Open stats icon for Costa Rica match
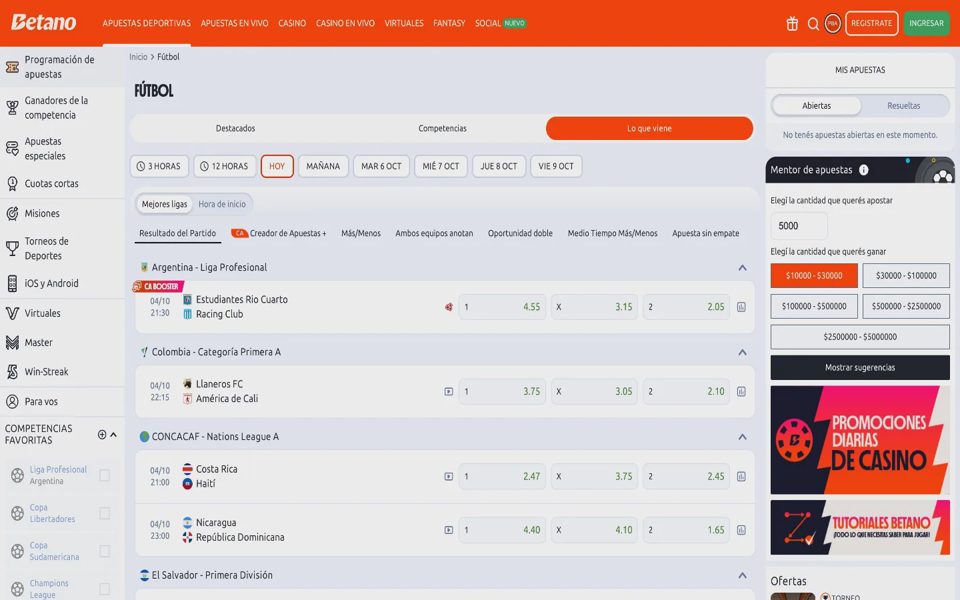The image size is (960, 600). pos(741,476)
